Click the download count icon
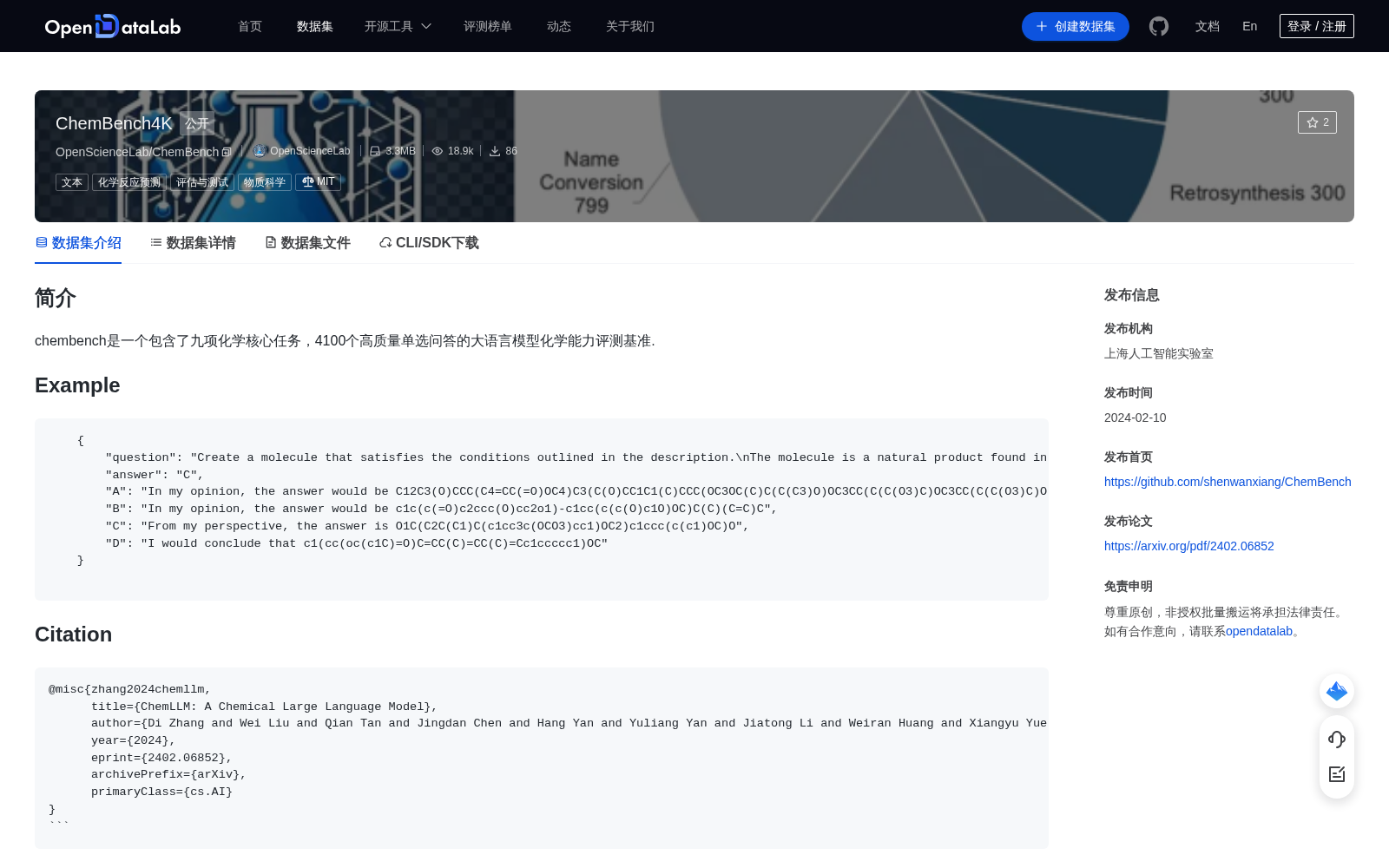This screenshot has height=868, width=1389. point(495,151)
